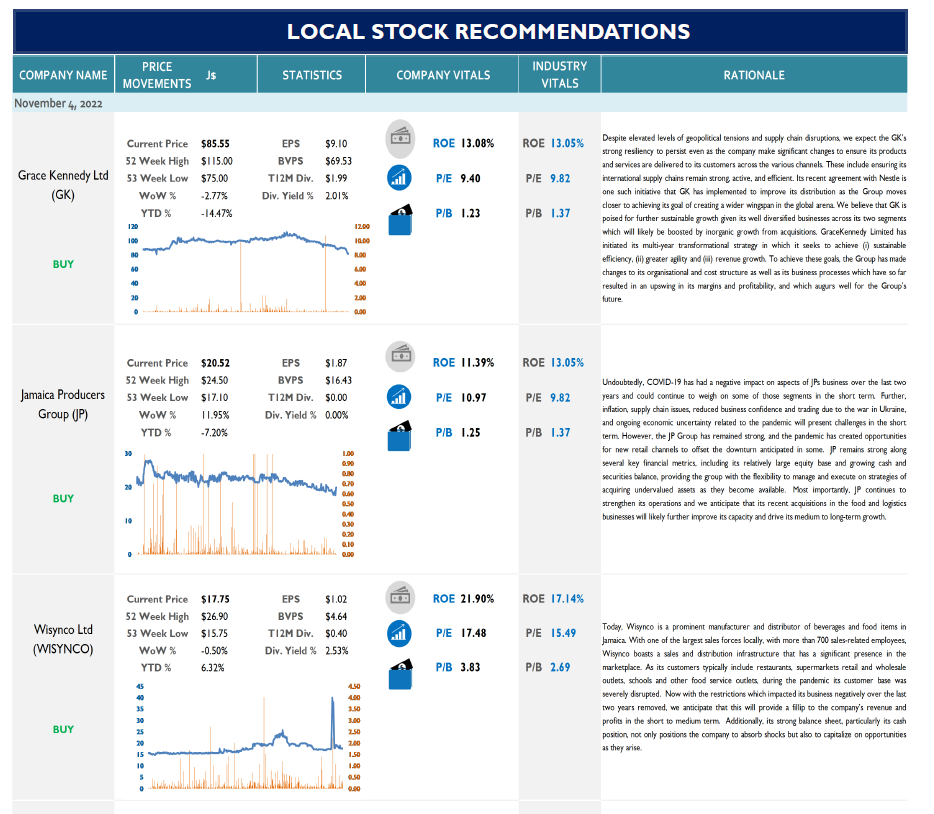Select the Wisynco Ltd (WISYNCO) name
934x814 pixels.
click(x=63, y=639)
